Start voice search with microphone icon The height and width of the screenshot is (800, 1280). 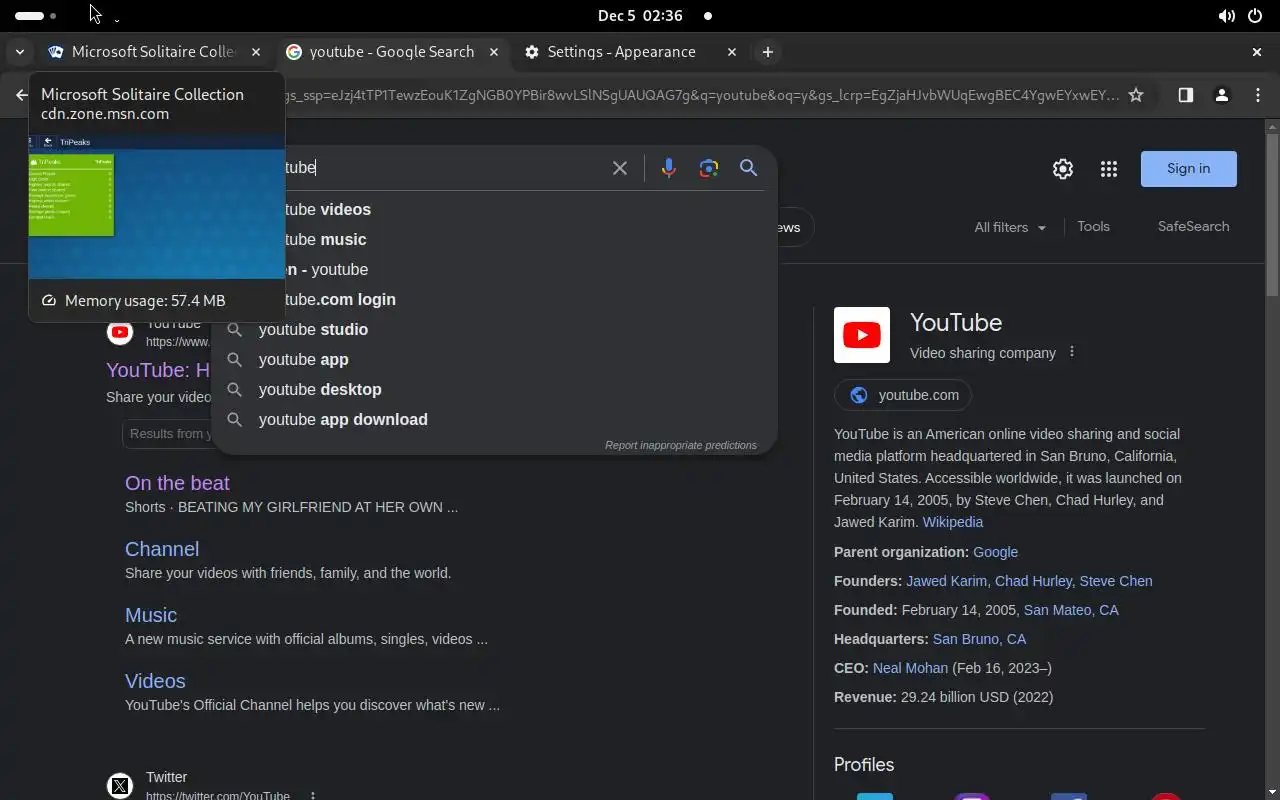[x=669, y=168]
